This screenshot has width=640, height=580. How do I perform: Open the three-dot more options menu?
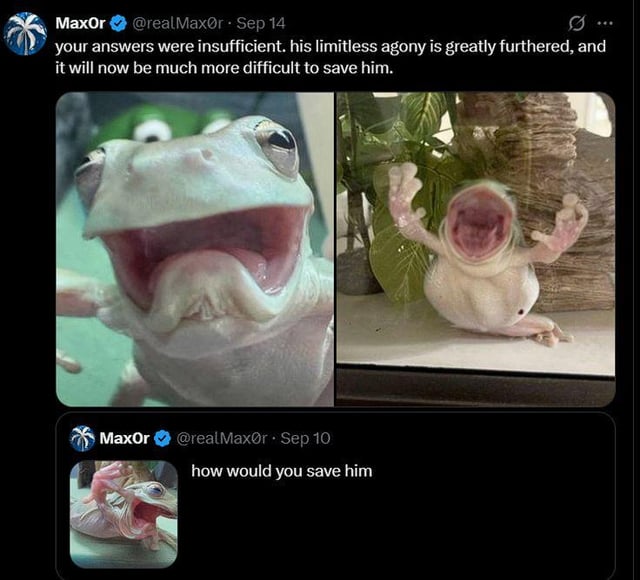603,23
